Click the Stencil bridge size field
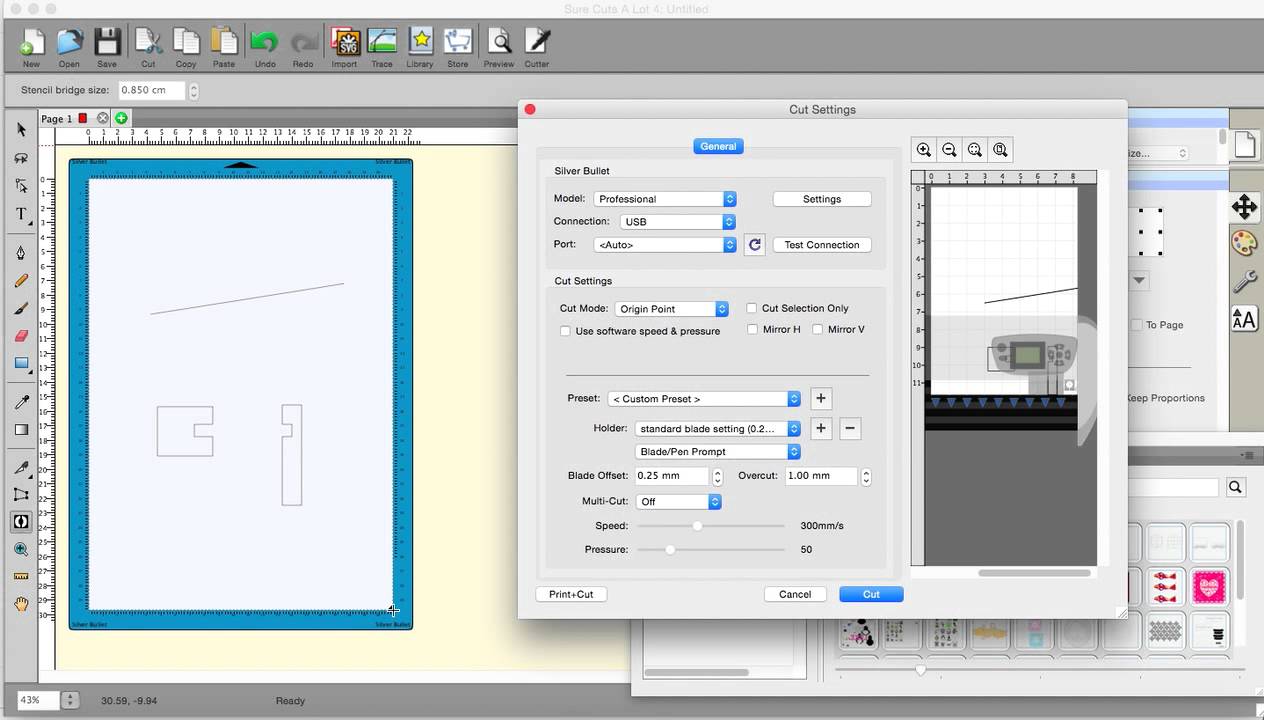Viewport: 1264px width, 720px height. tap(151, 90)
